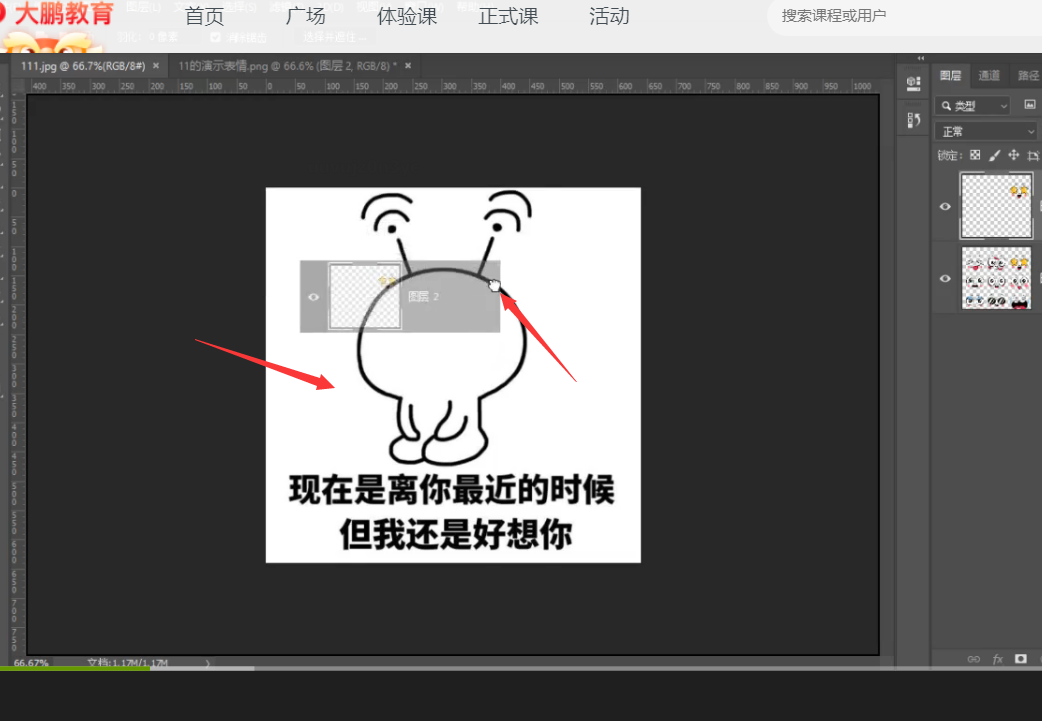The width and height of the screenshot is (1042, 723).
Task: Click the 大鹏教育 logo
Action: [58, 15]
